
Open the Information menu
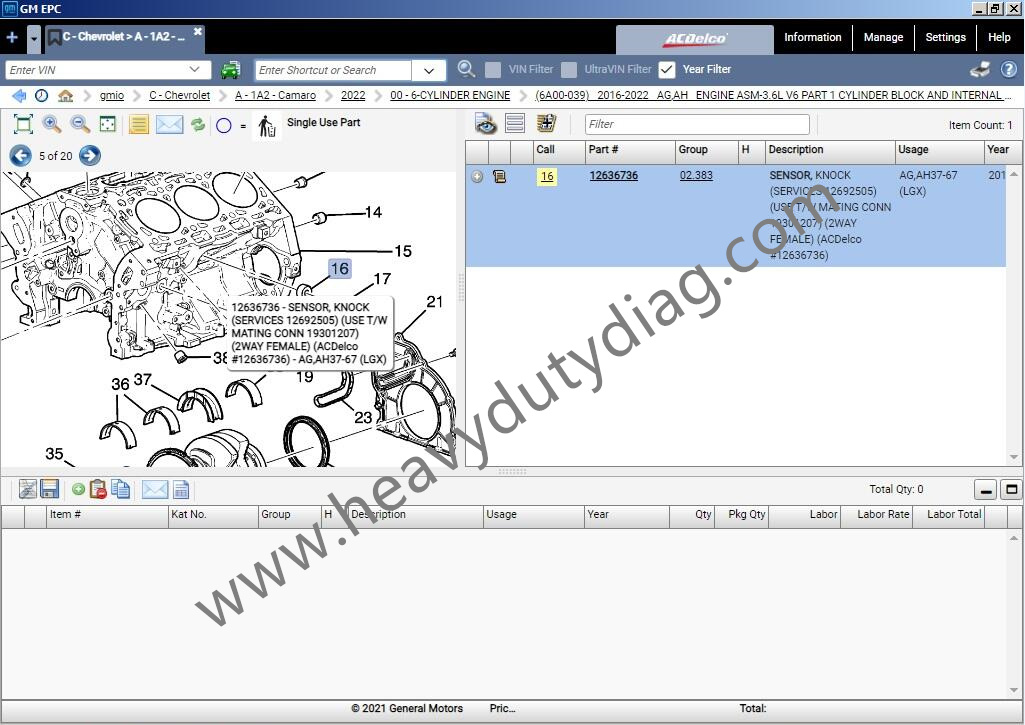(813, 37)
